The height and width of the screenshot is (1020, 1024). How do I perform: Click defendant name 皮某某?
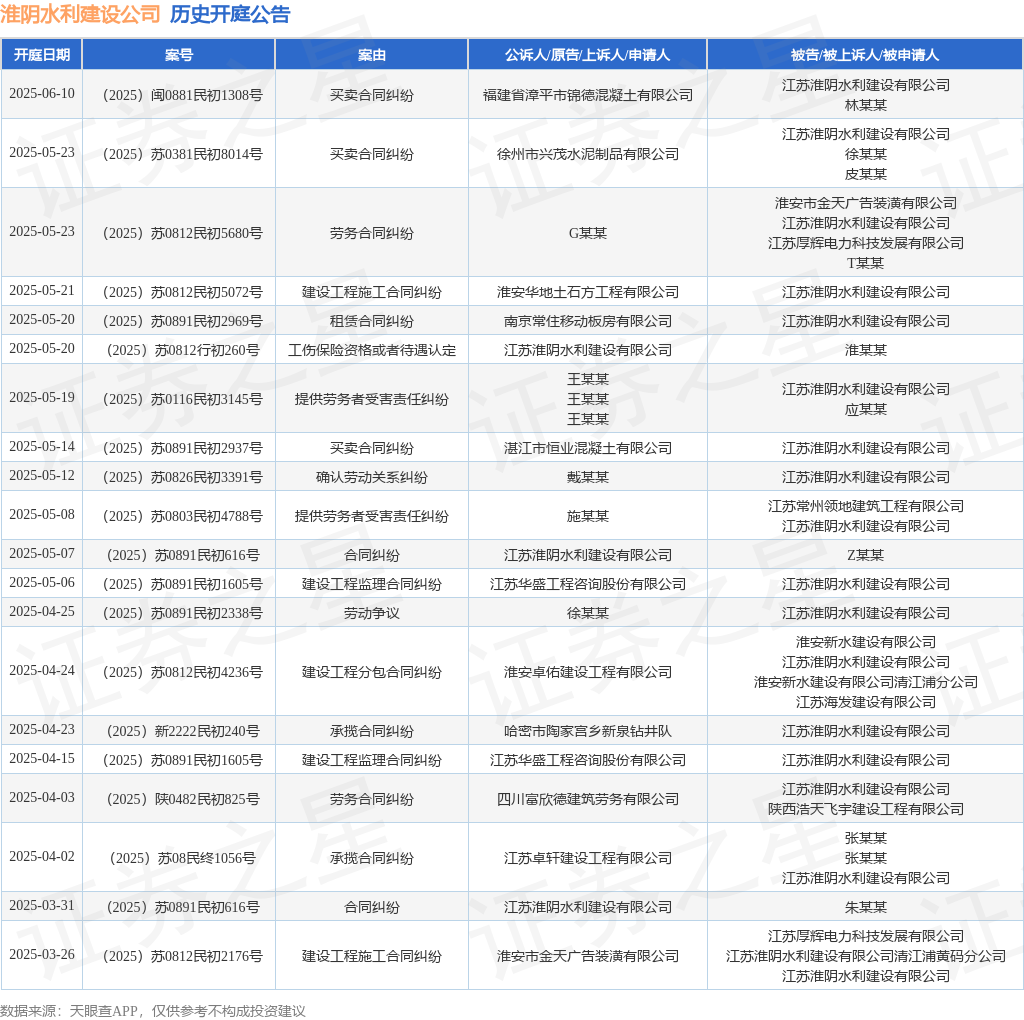click(x=865, y=174)
